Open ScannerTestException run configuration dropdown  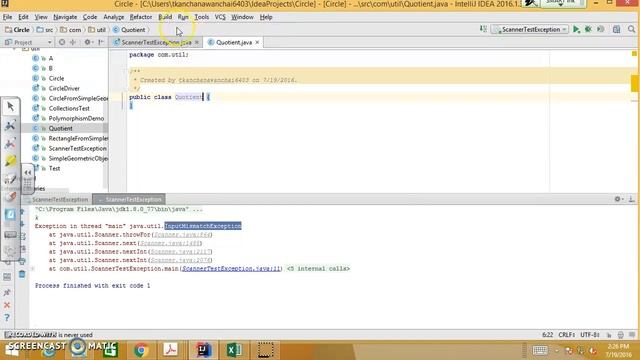pos(530,29)
